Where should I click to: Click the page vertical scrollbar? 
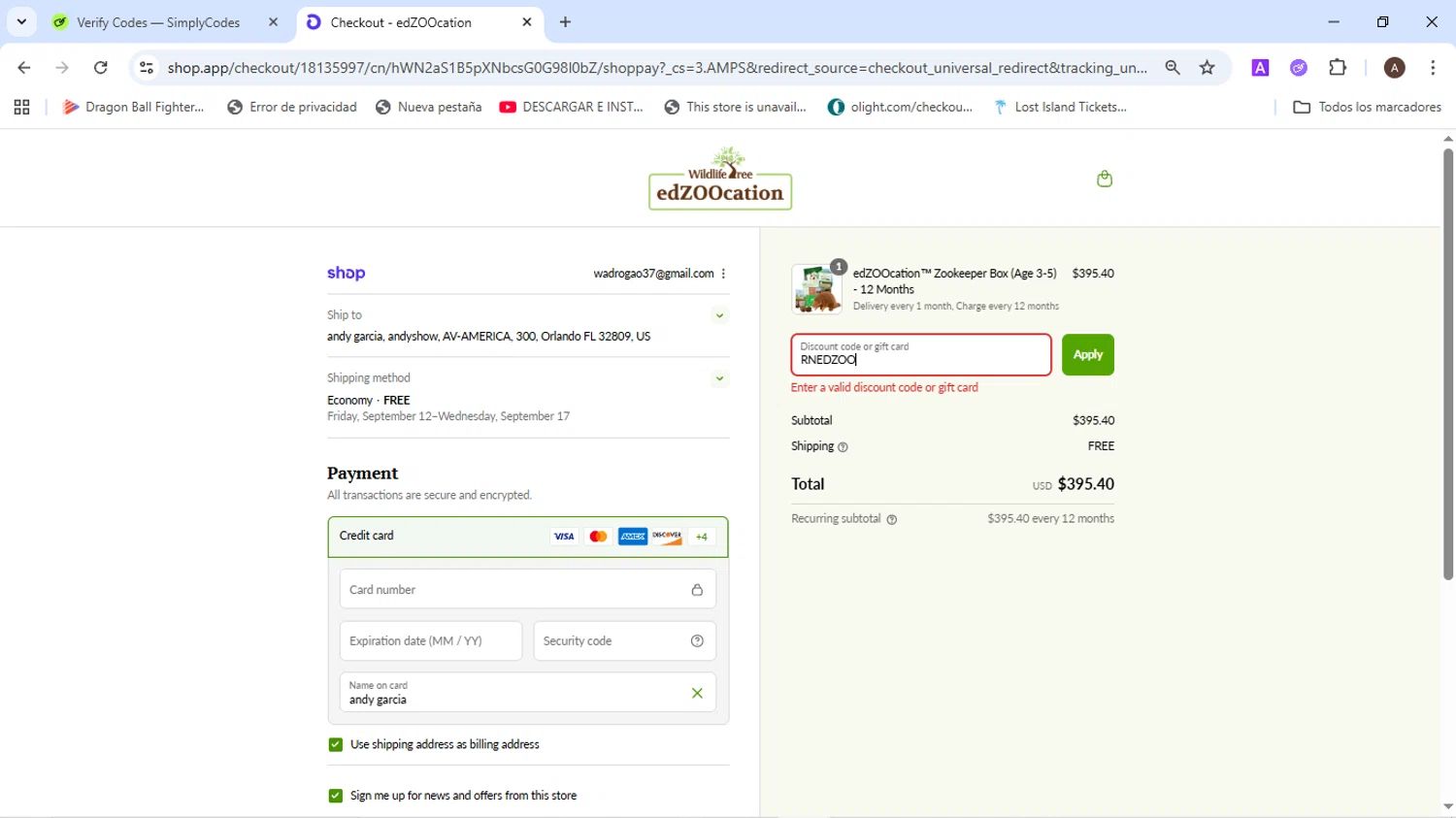pyautogui.click(x=1447, y=364)
